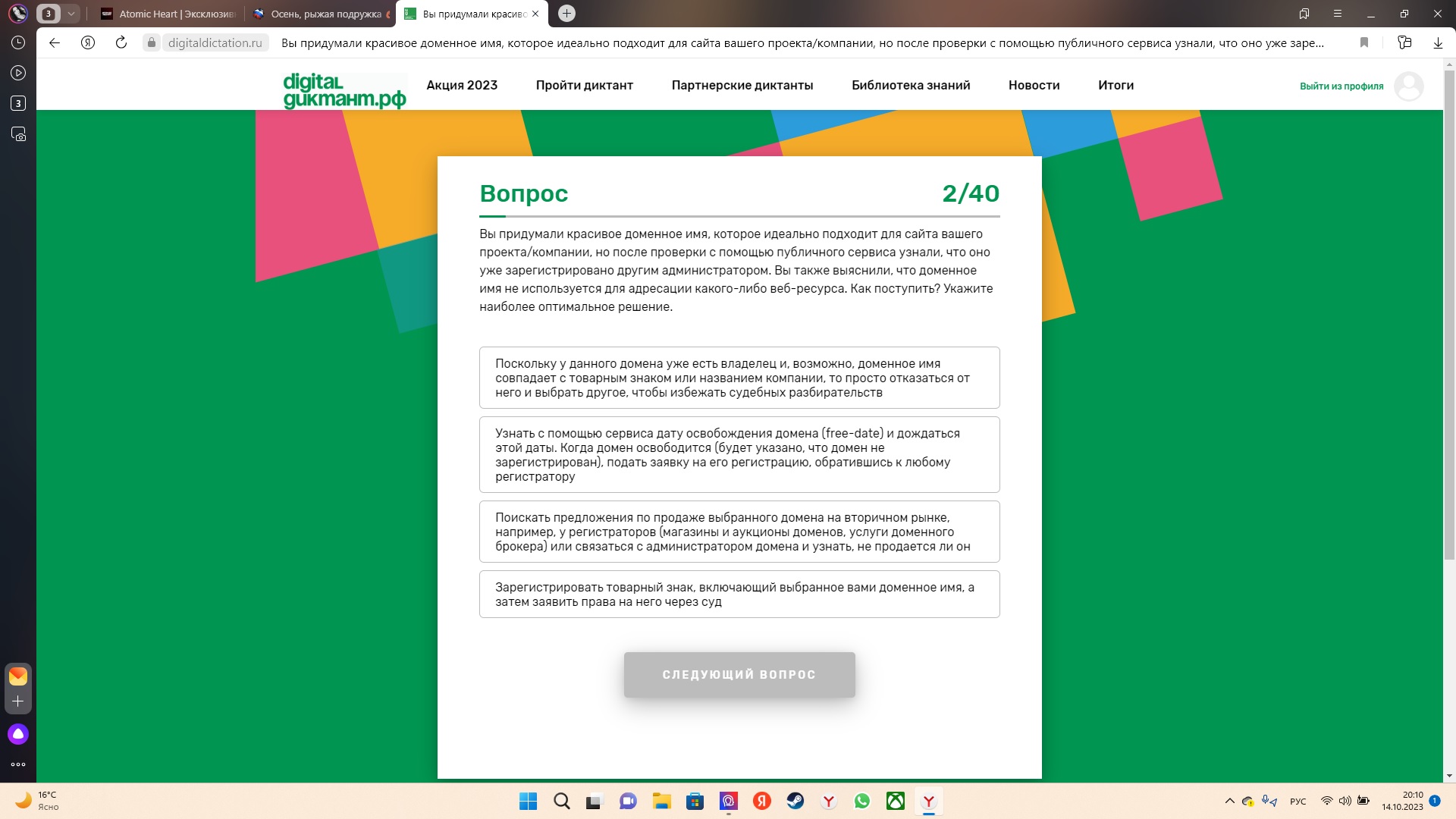Expand tab group dropdown arrow
1456x819 pixels.
71,14
